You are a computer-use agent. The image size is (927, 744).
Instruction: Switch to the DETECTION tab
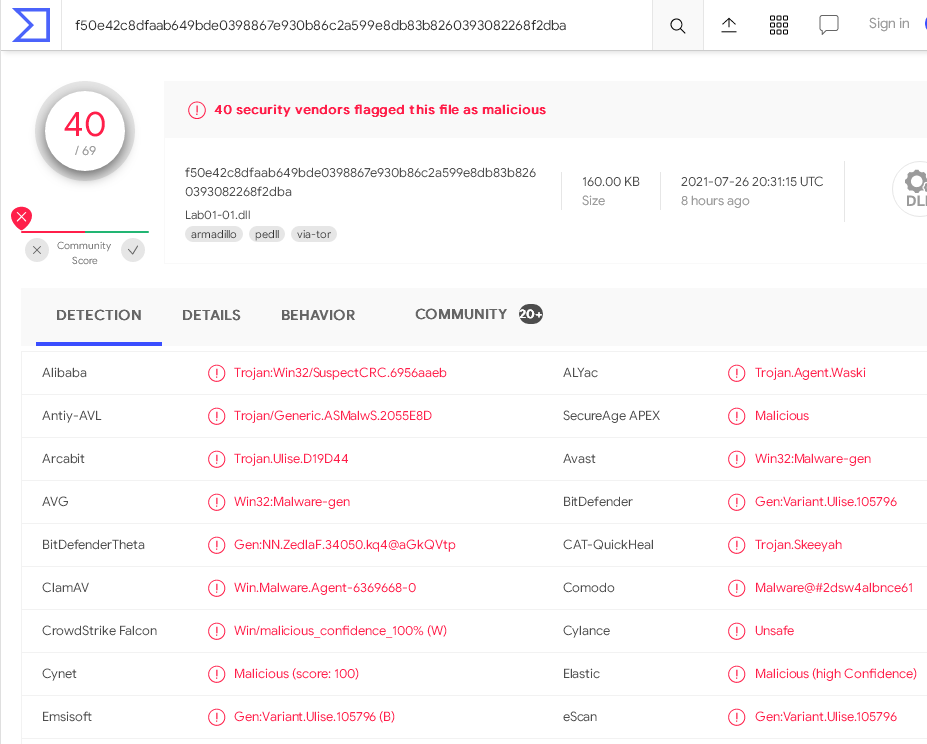tap(99, 315)
